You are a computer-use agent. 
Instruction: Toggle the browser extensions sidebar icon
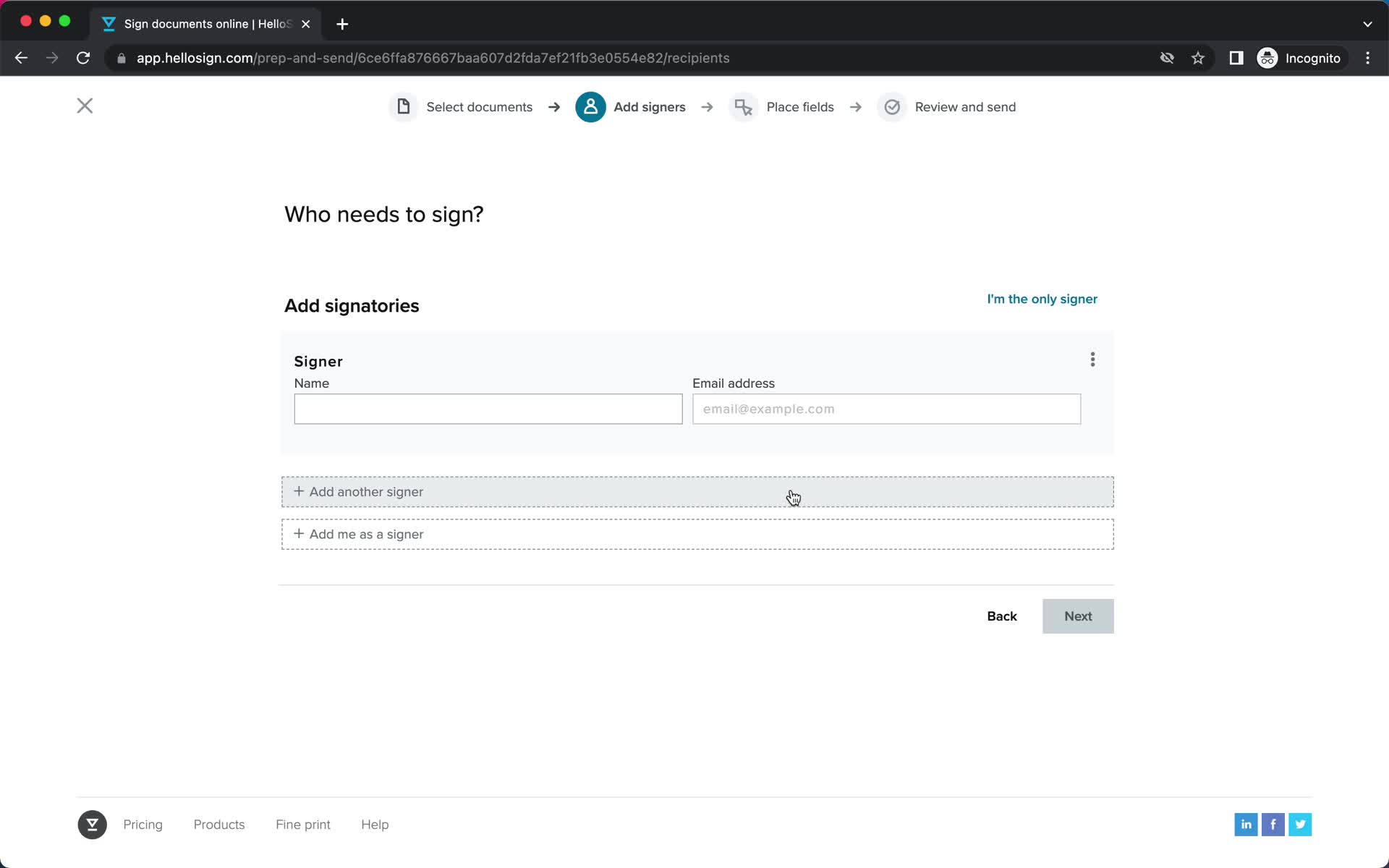[1236, 58]
